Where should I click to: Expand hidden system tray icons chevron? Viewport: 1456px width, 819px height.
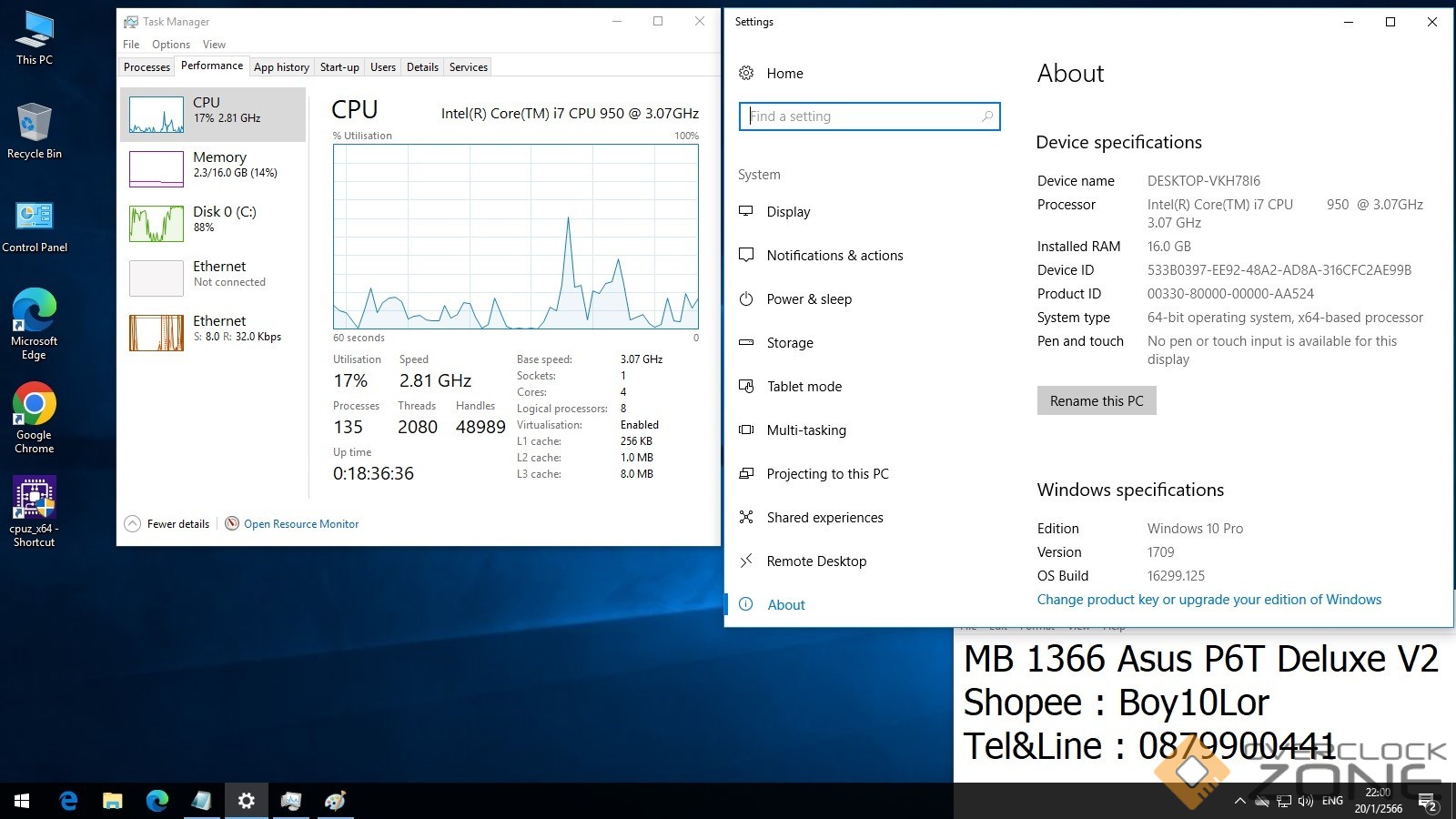pos(1239,801)
